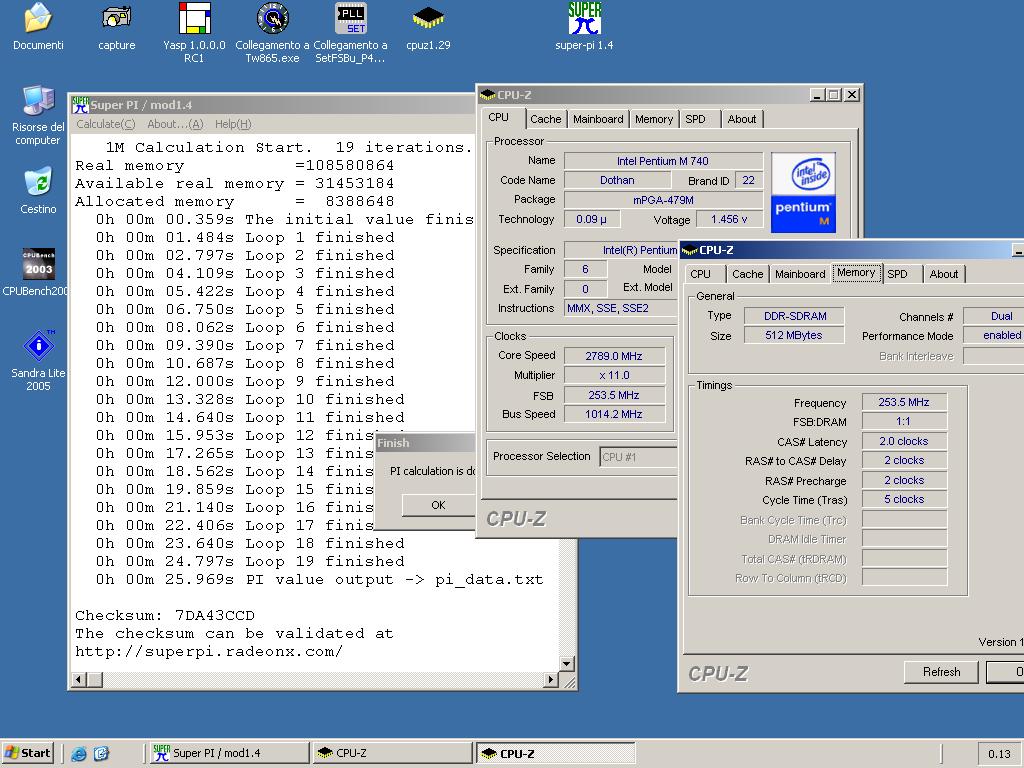Click Memory Size 512 MBytes field

click(794, 336)
